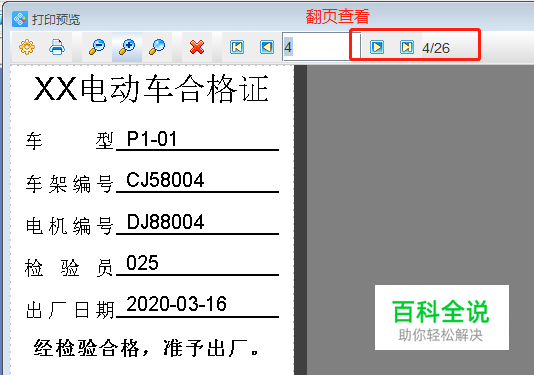This screenshot has width=534, height=375.
Task: Close the preview with the red X
Action: 197,47
